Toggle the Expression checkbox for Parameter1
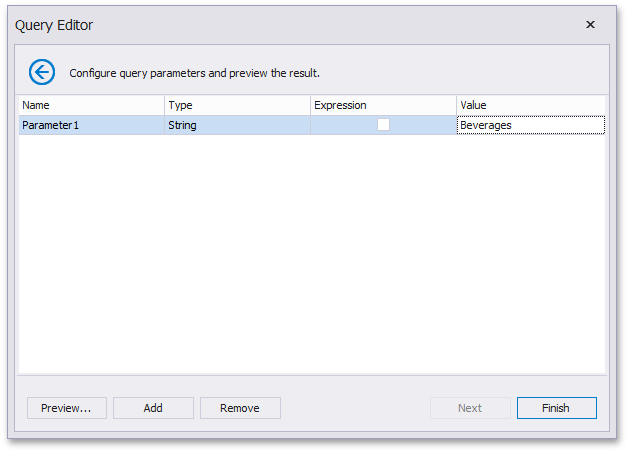630x454 pixels. [383, 125]
